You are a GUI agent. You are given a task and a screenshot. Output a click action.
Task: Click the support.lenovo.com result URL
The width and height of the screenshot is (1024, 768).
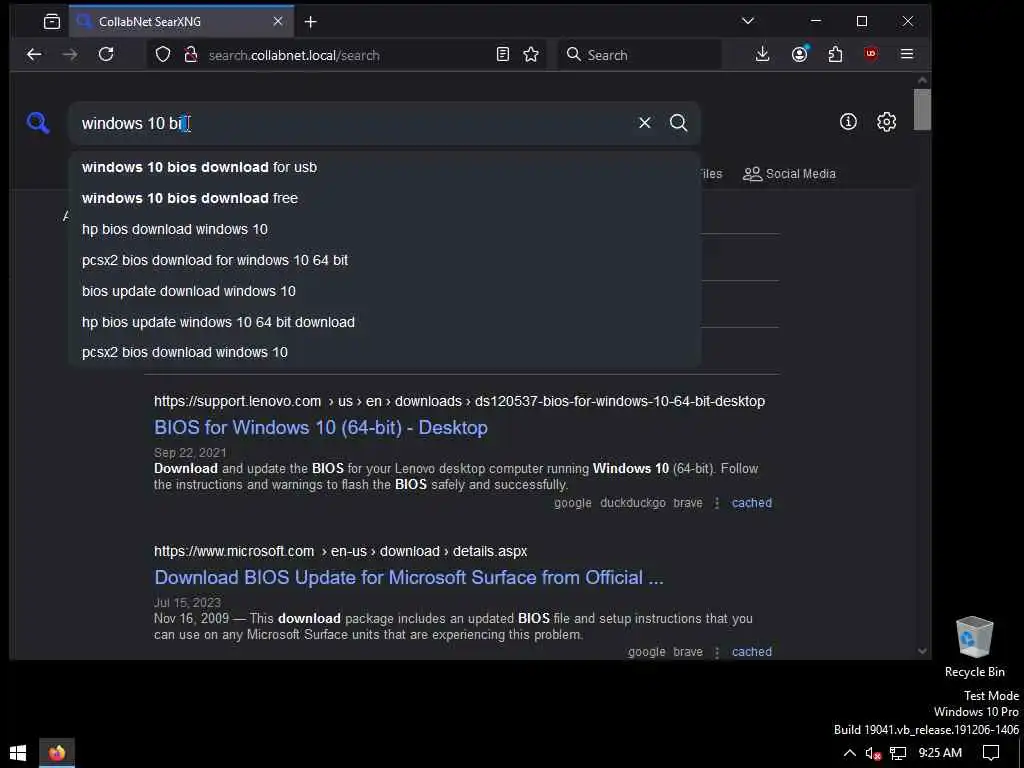click(x=459, y=401)
